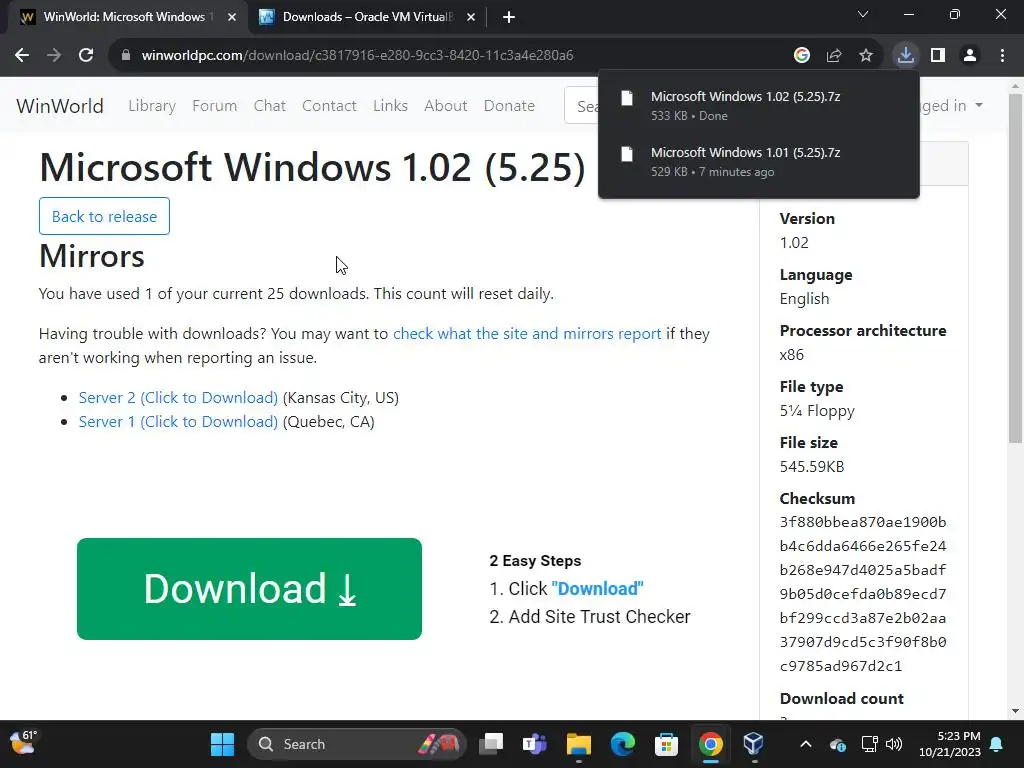
Task: Click the scrollbar down arrow
Action: [1015, 711]
